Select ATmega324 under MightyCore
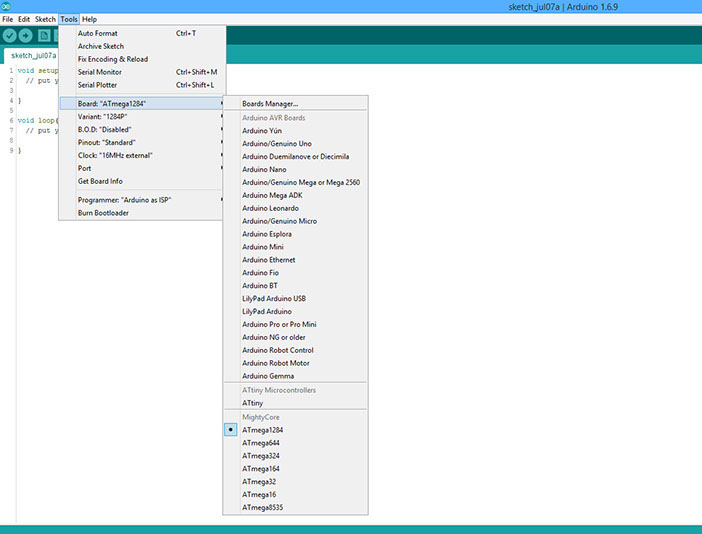 (295, 456)
